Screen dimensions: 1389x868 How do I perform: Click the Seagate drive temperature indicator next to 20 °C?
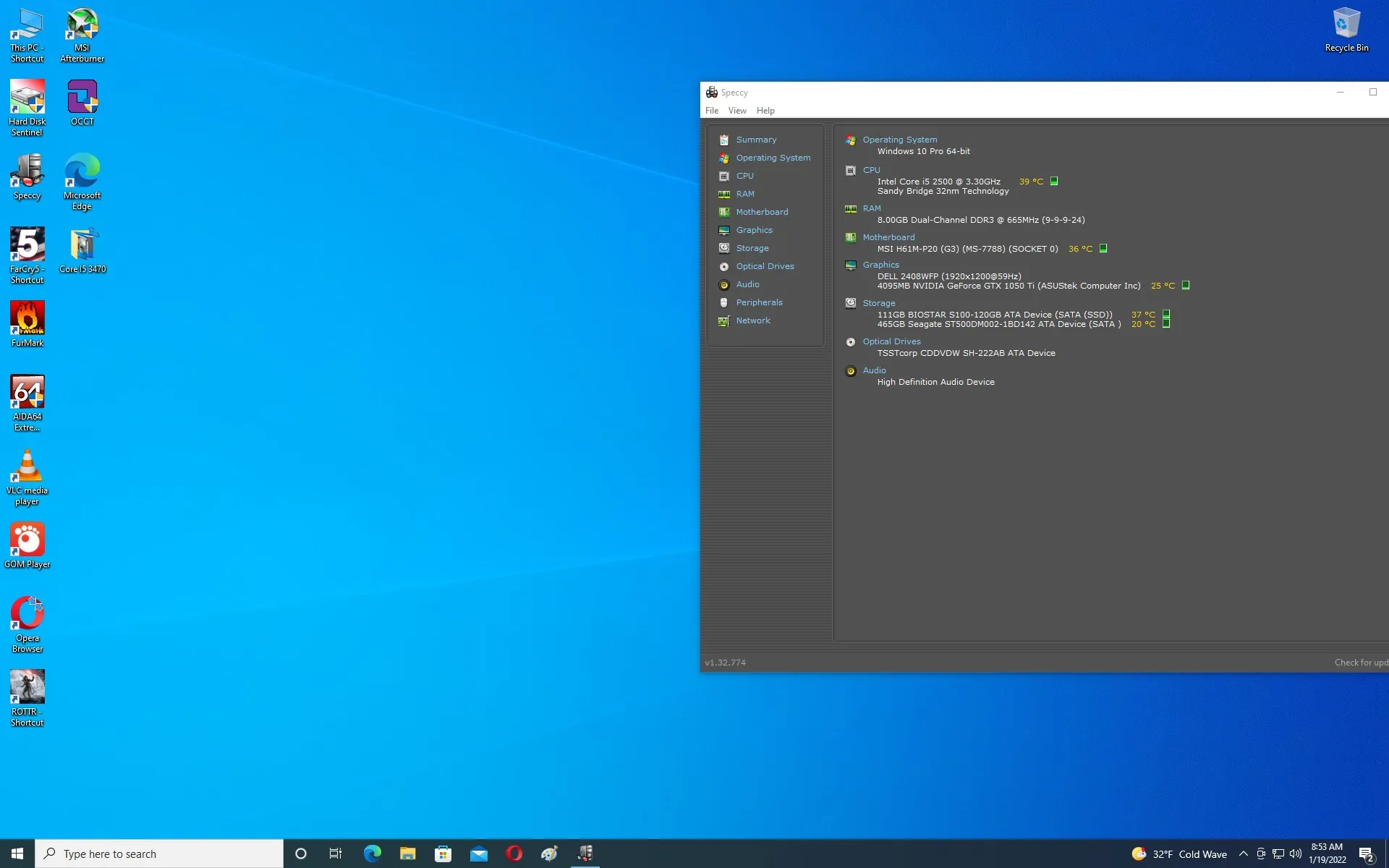click(1166, 323)
